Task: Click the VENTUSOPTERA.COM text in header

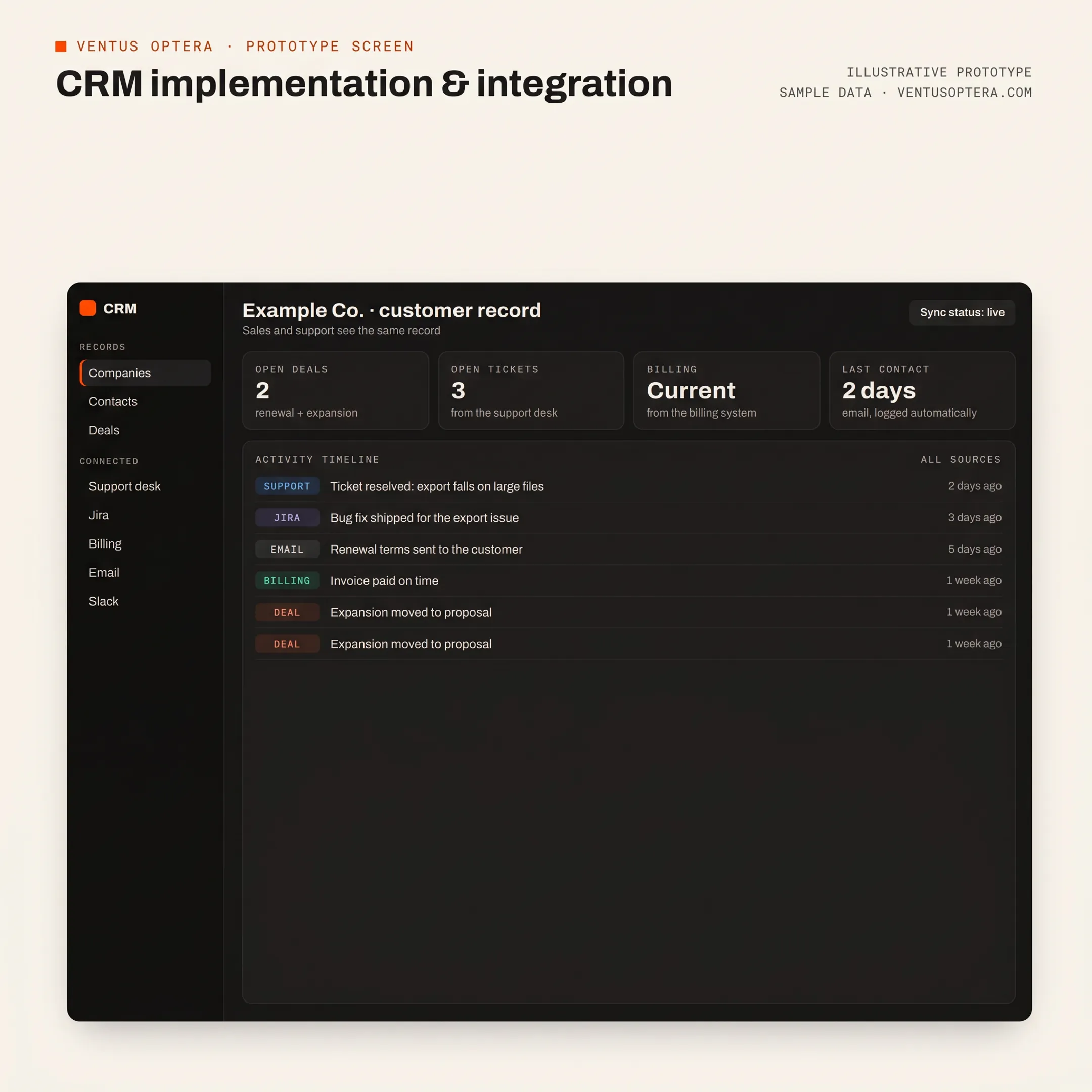Action: click(x=964, y=92)
